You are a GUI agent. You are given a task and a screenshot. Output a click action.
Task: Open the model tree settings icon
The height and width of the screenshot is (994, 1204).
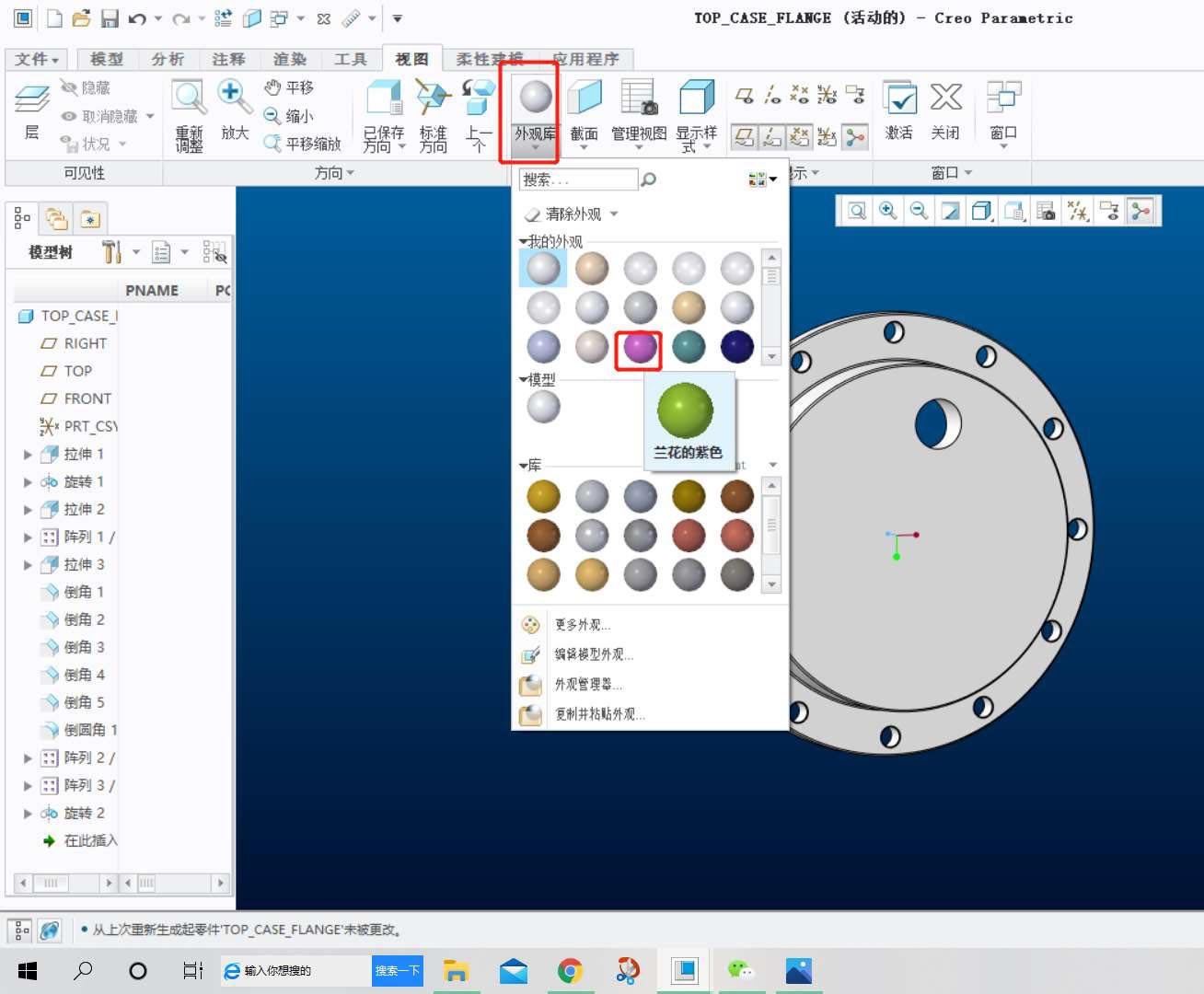pyautogui.click(x=111, y=251)
